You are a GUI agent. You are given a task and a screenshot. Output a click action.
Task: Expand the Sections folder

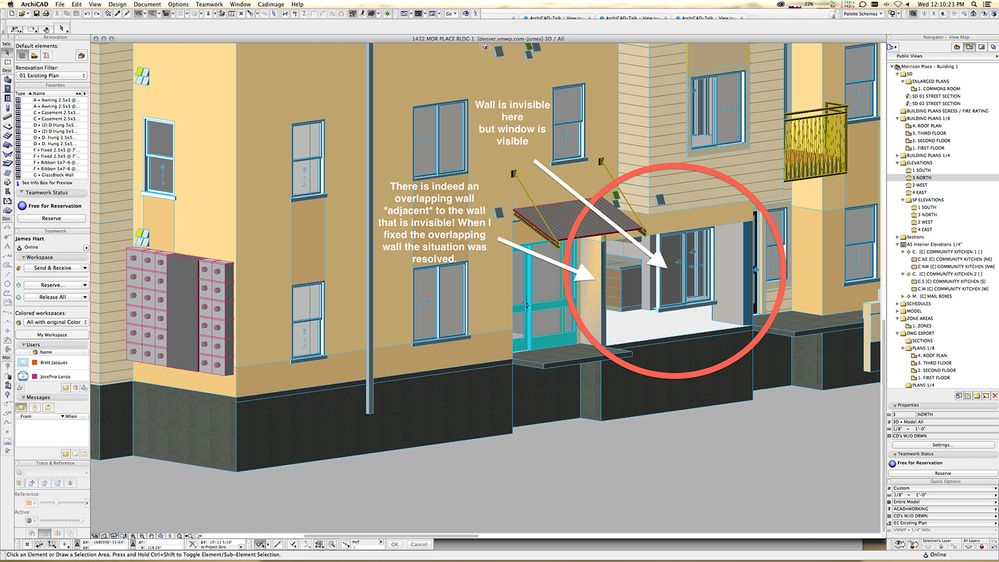(x=898, y=237)
